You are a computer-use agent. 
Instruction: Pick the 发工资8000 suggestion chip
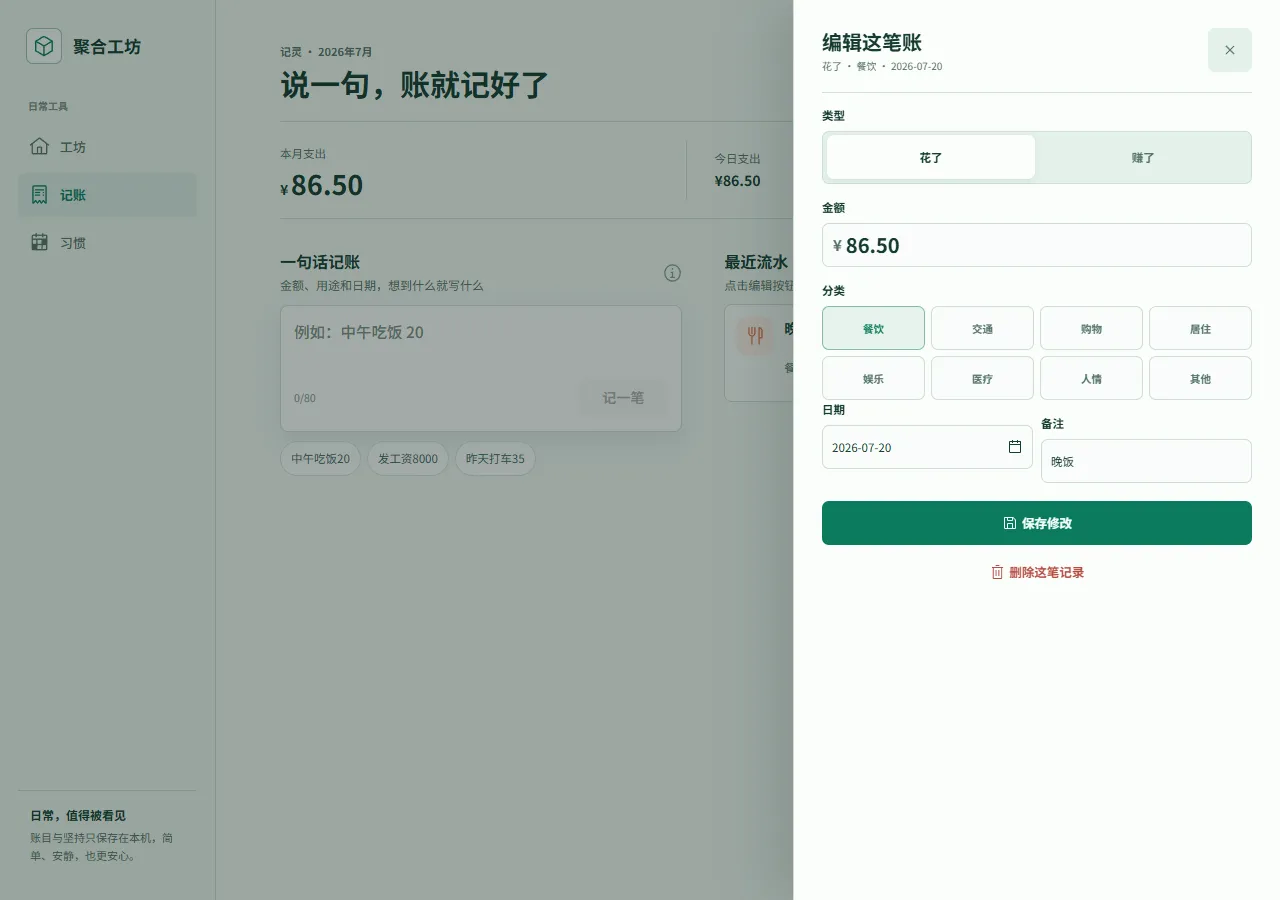click(408, 459)
